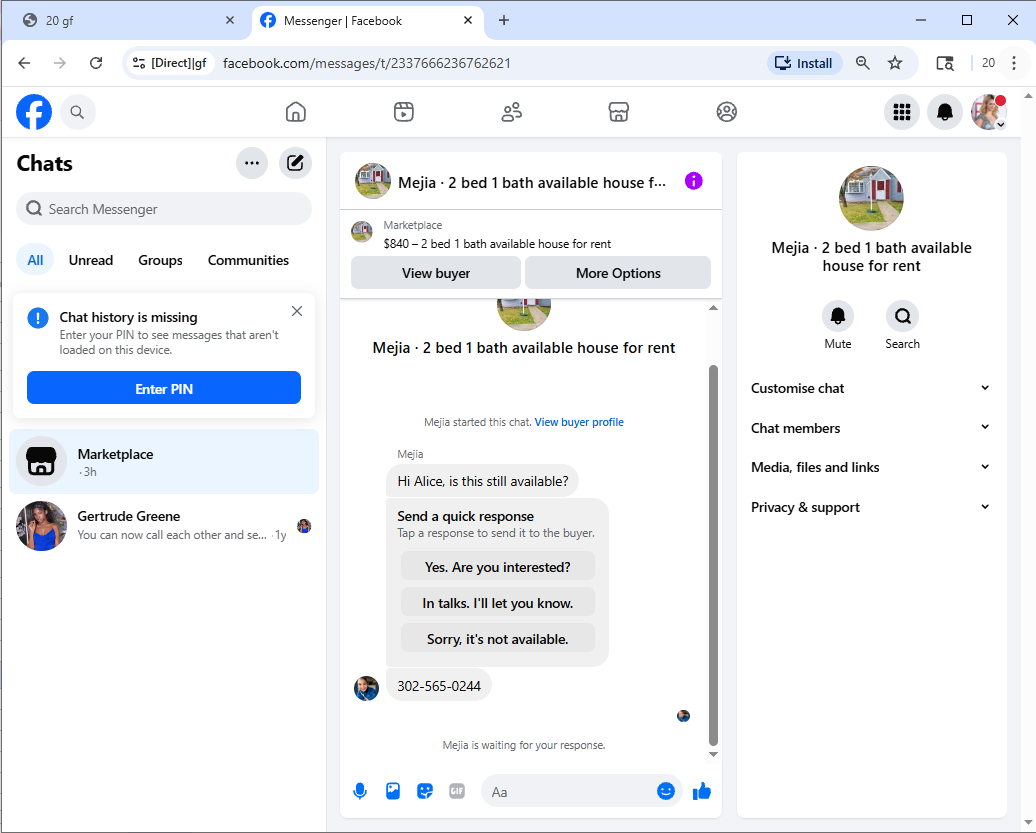The width and height of the screenshot is (1036, 833).
Task: Click the More Options button
Action: click(618, 273)
